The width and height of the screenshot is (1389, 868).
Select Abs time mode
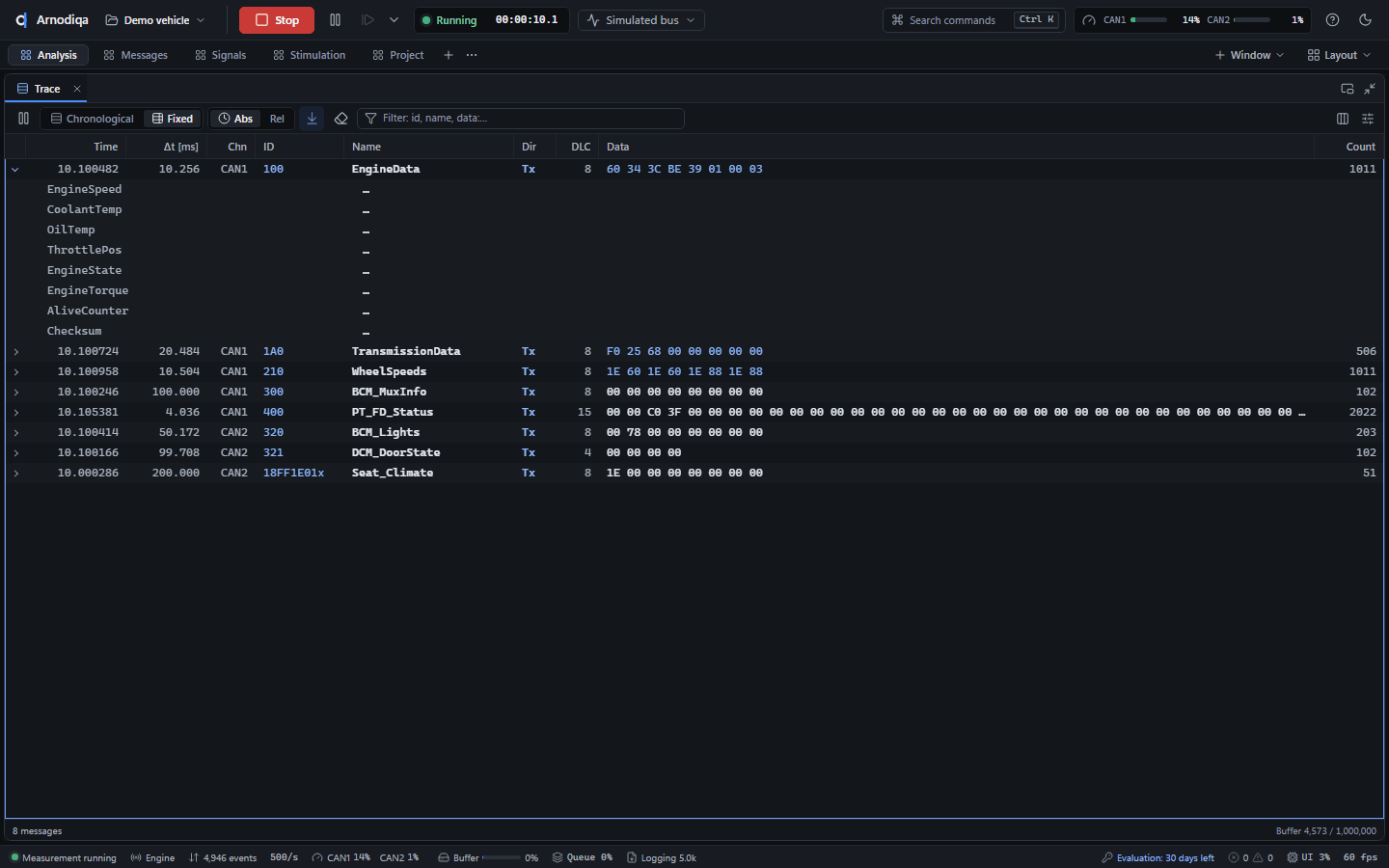pyautogui.click(x=235, y=119)
